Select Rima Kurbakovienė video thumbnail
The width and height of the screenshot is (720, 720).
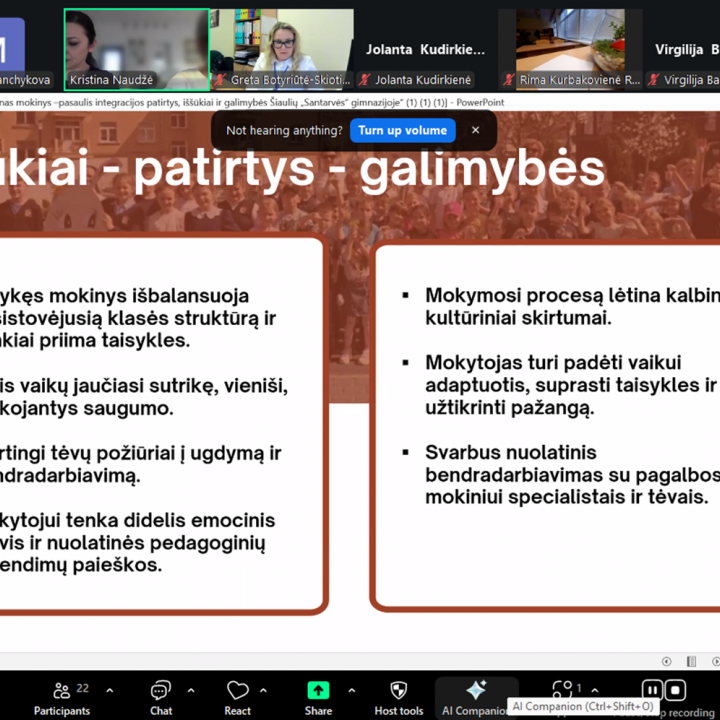[x=570, y=48]
